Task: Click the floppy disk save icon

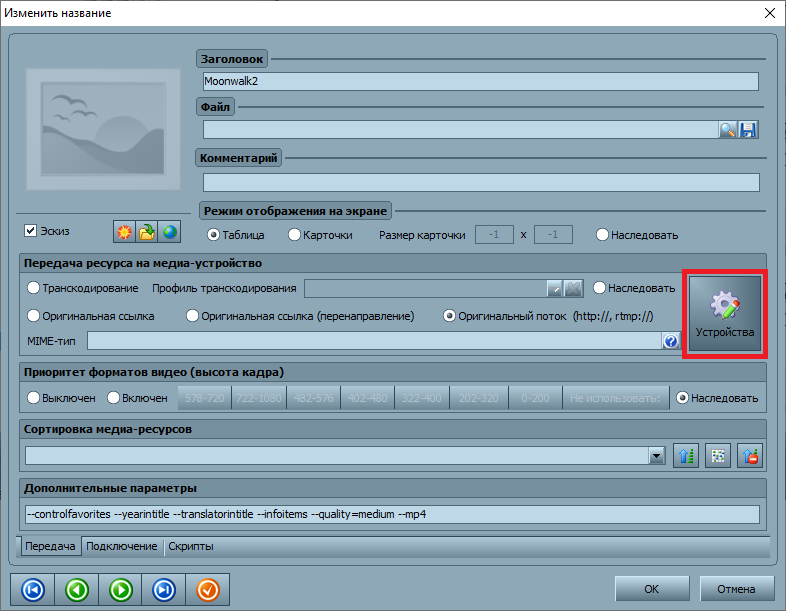Action: tap(748, 129)
